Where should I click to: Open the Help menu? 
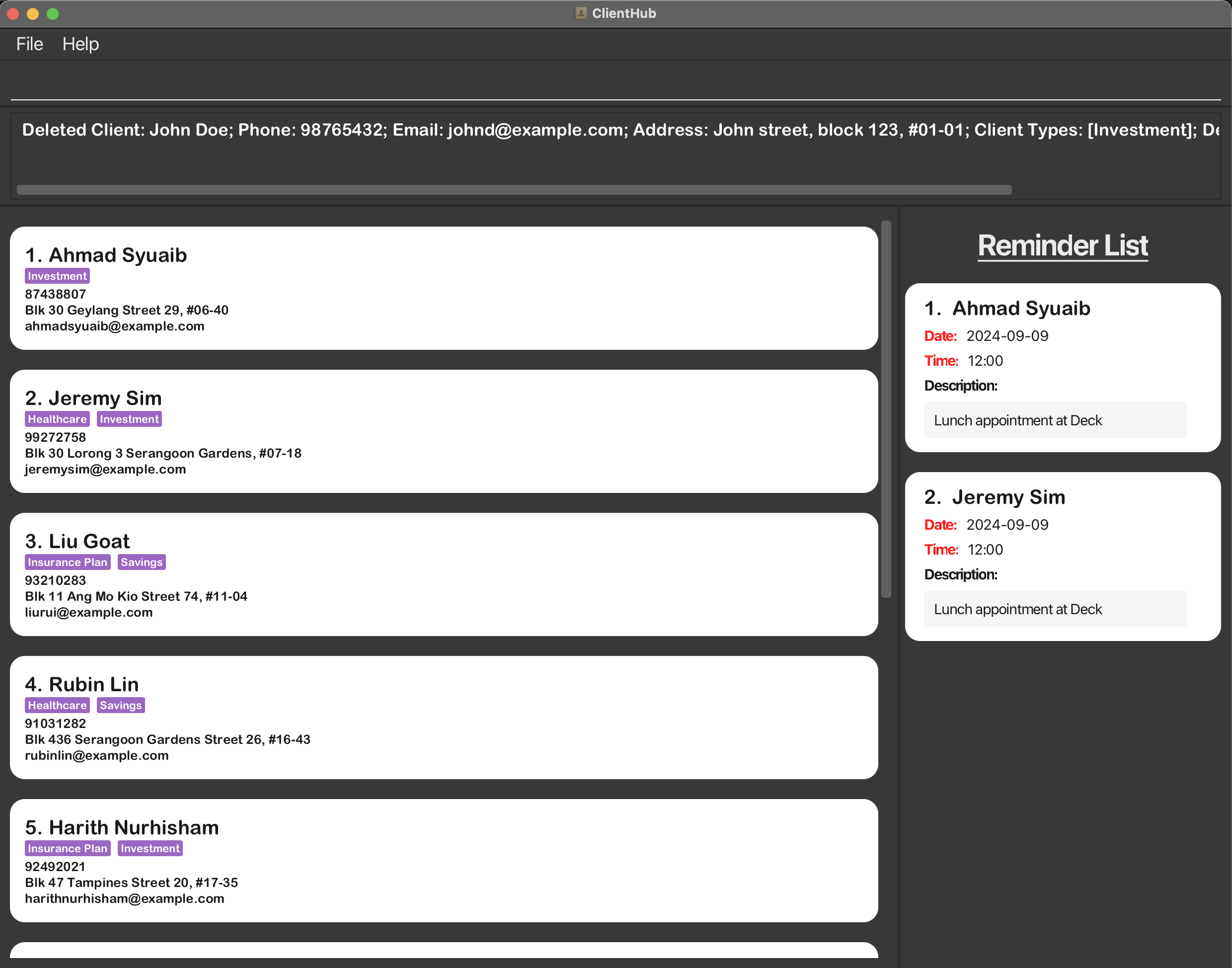(80, 44)
